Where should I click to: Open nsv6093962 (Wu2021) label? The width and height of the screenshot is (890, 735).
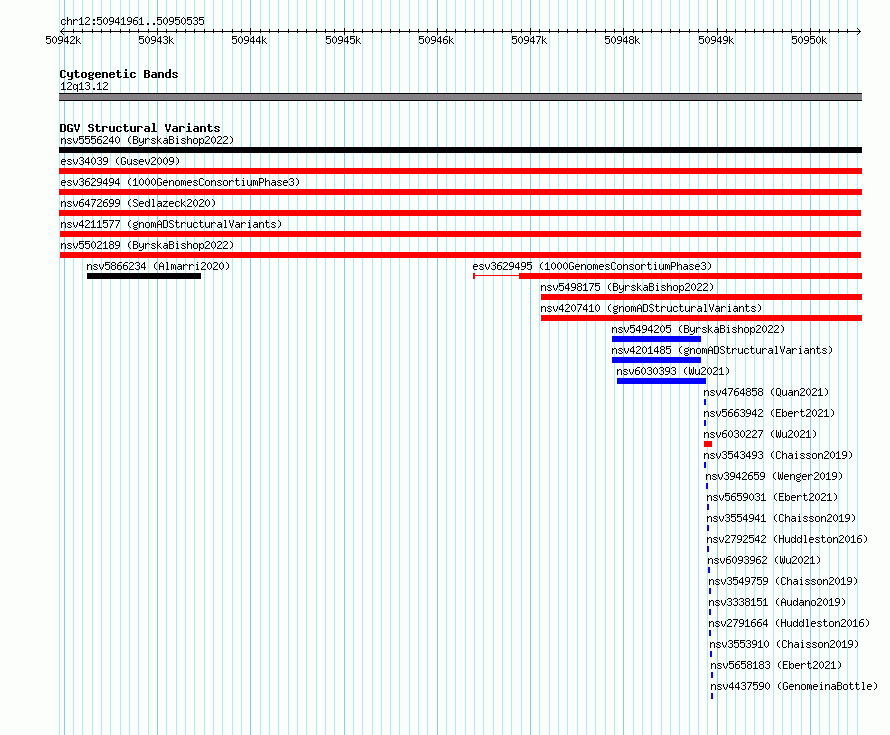764,560
